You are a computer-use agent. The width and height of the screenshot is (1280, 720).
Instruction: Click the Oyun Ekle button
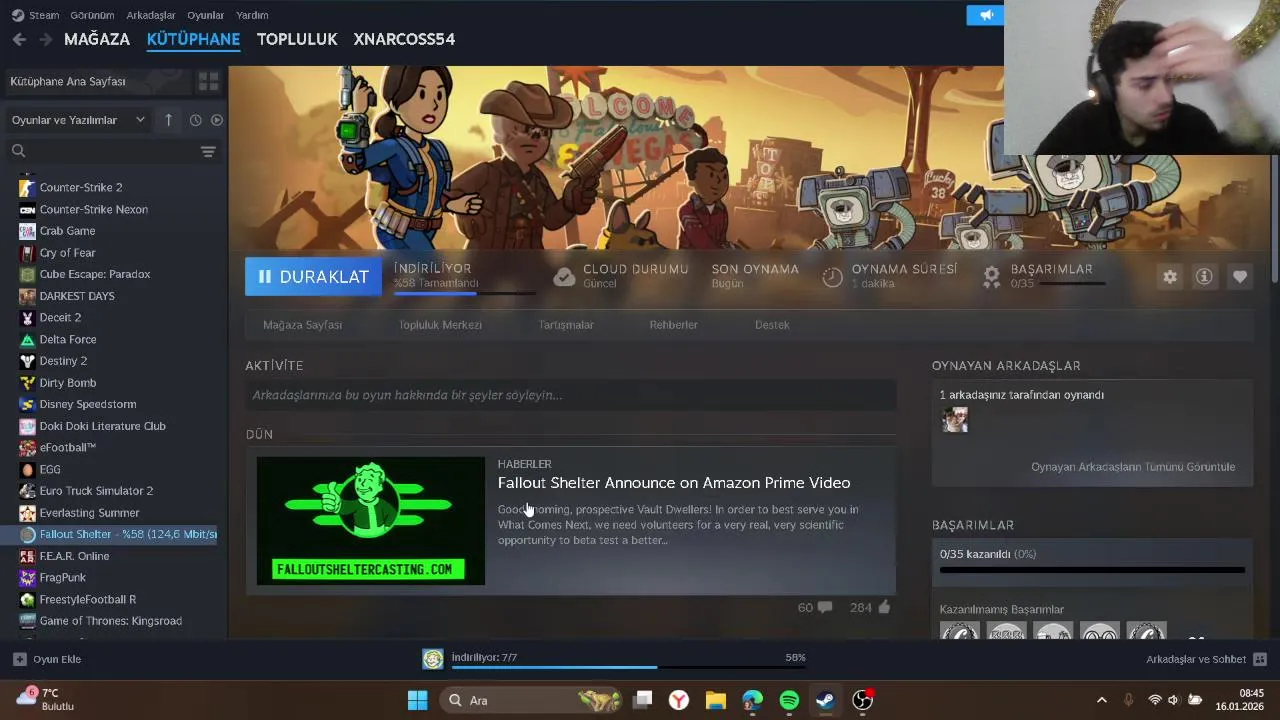(x=47, y=659)
